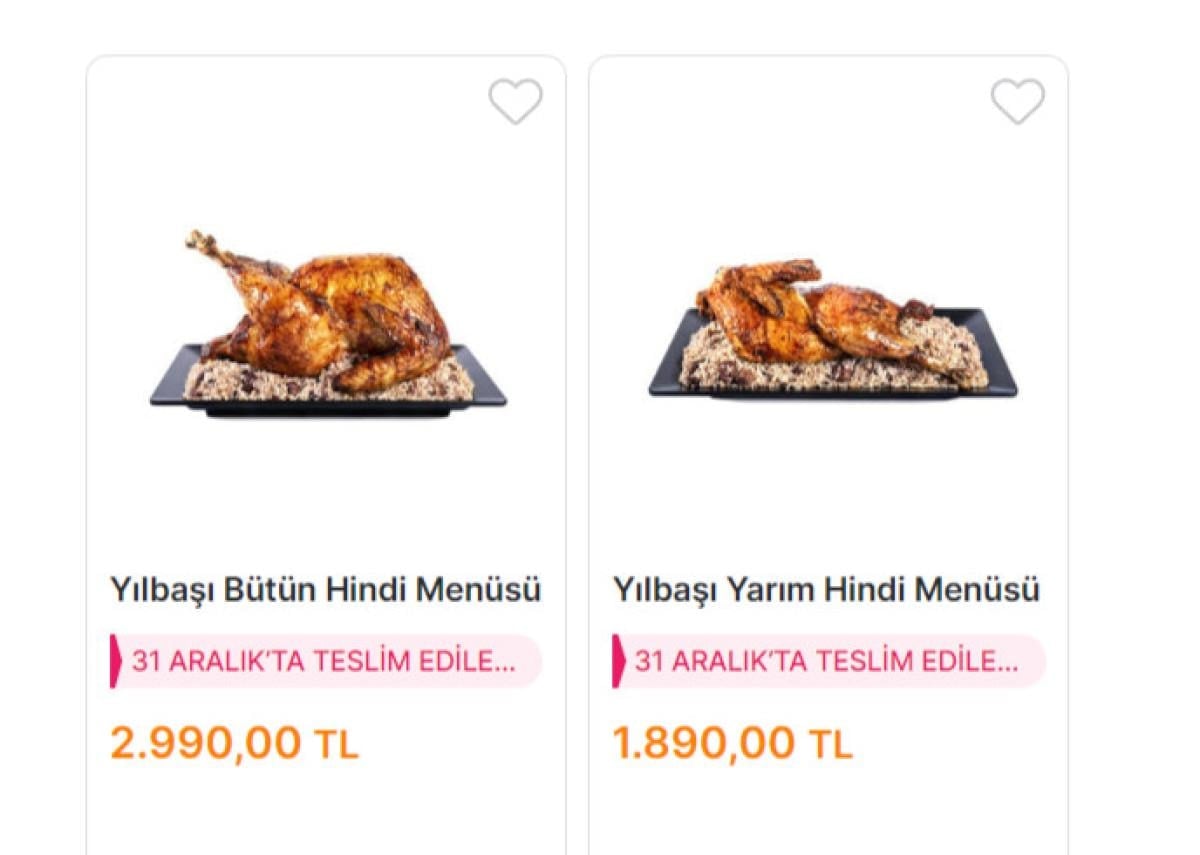1200x855 pixels.
Task: Open the Yılbaşı Bütün Hindi Menüsü title link
Action: pyautogui.click(x=326, y=590)
